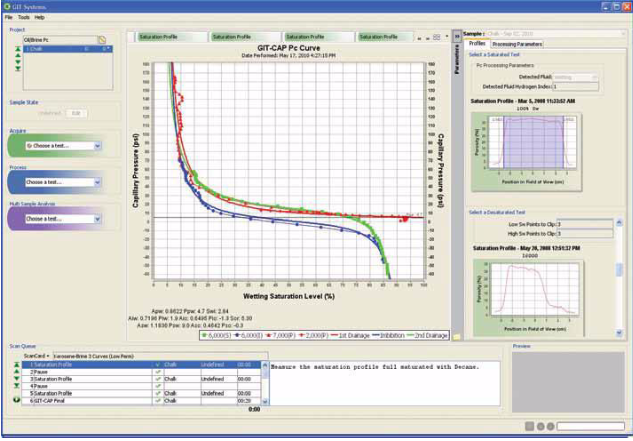Move Project sample up one arrow
633x441 pixels.
pyautogui.click(x=18, y=55)
